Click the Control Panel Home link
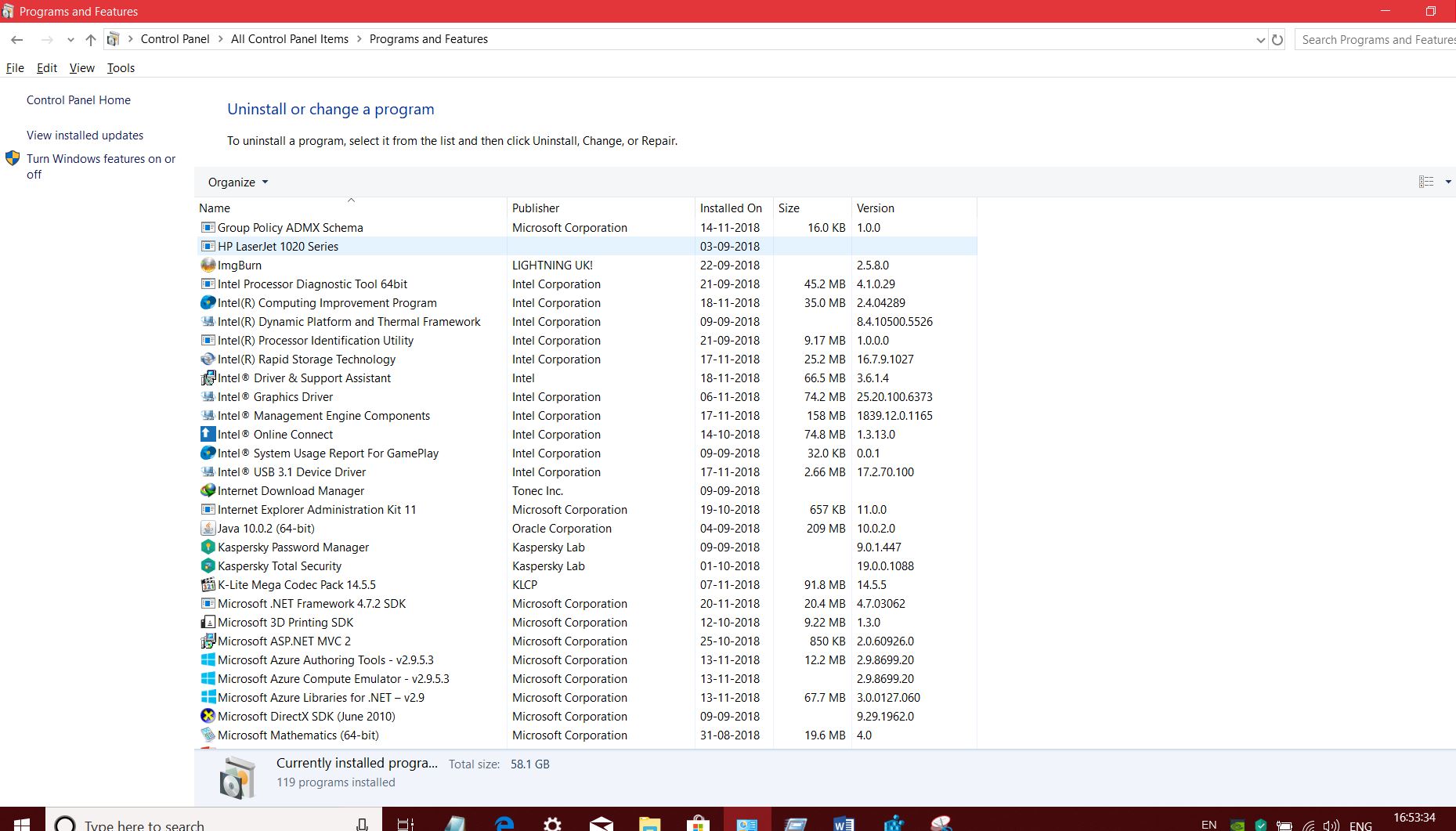This screenshot has width=1456, height=831. coord(78,100)
